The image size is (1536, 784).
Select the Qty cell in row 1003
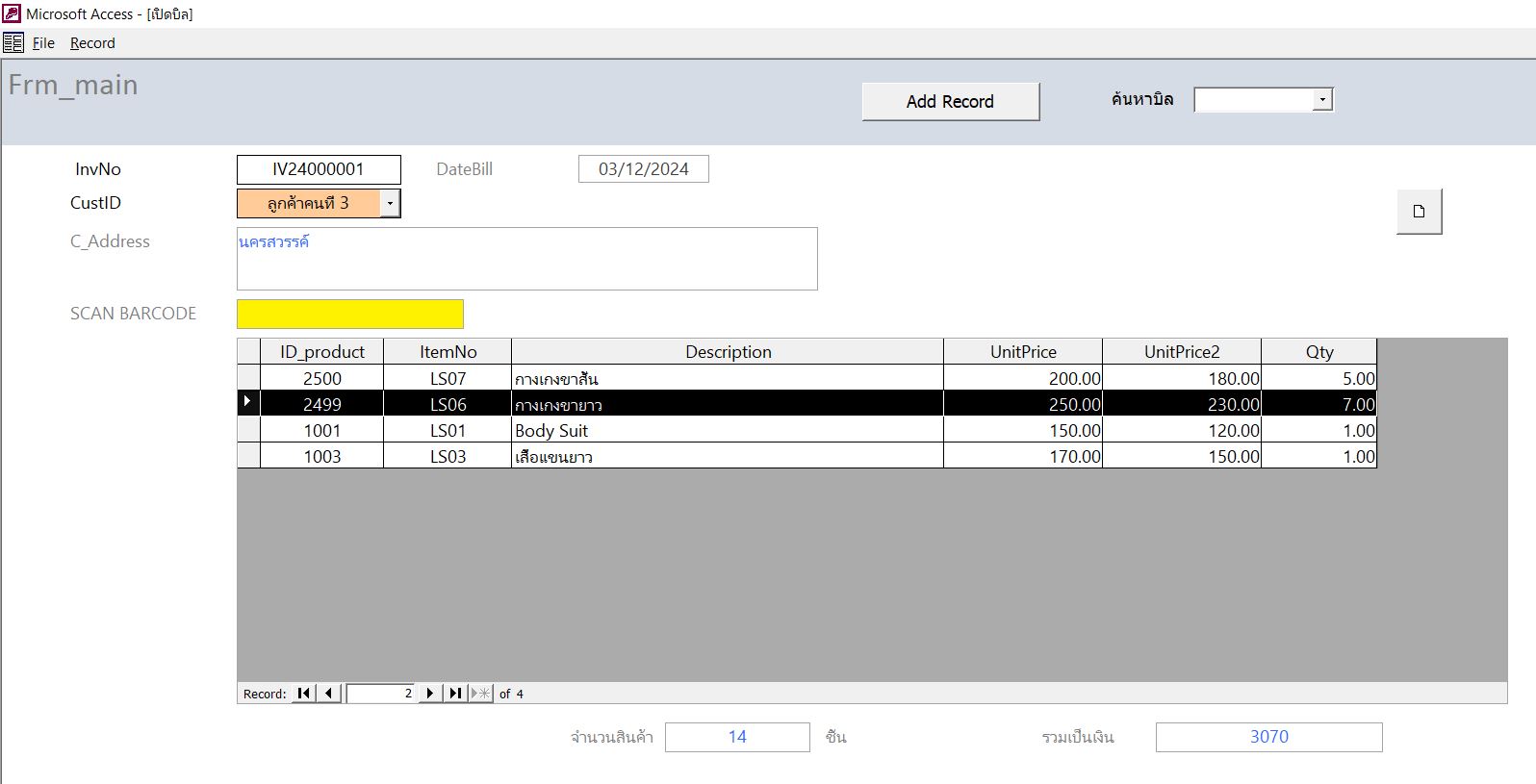[x=1319, y=456]
